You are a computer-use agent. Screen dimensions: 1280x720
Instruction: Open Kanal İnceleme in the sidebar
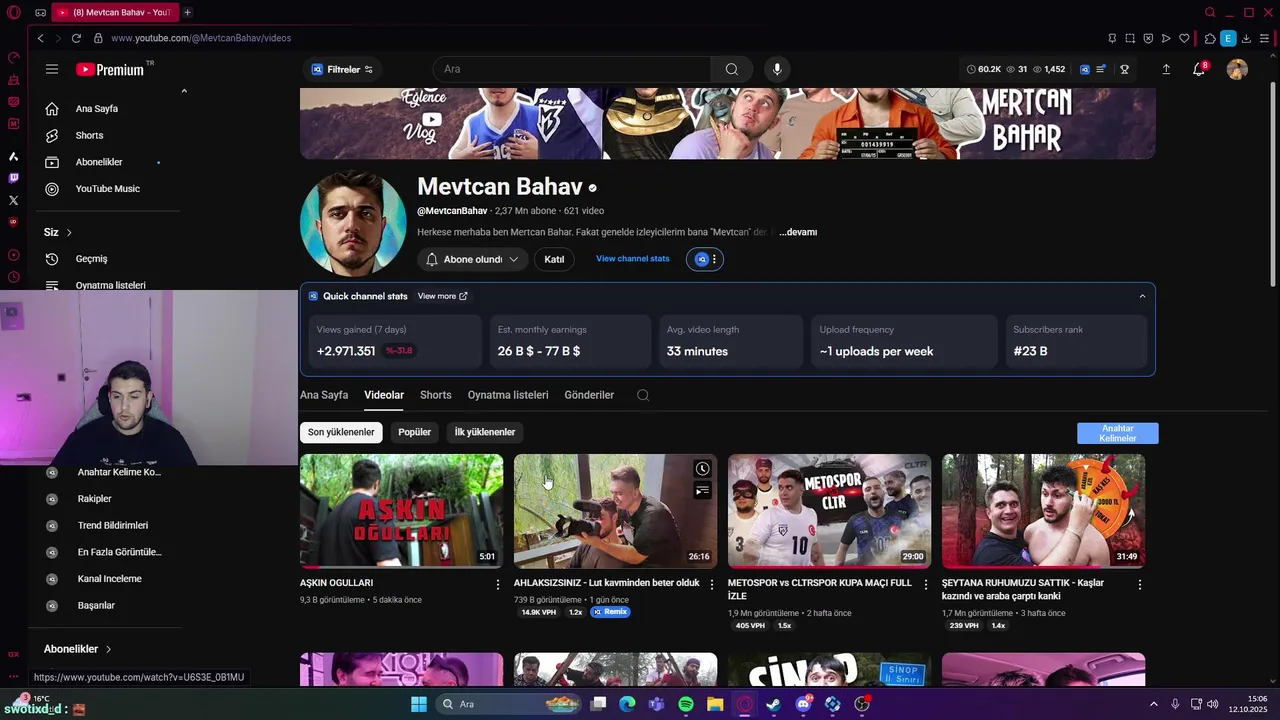(x=109, y=579)
